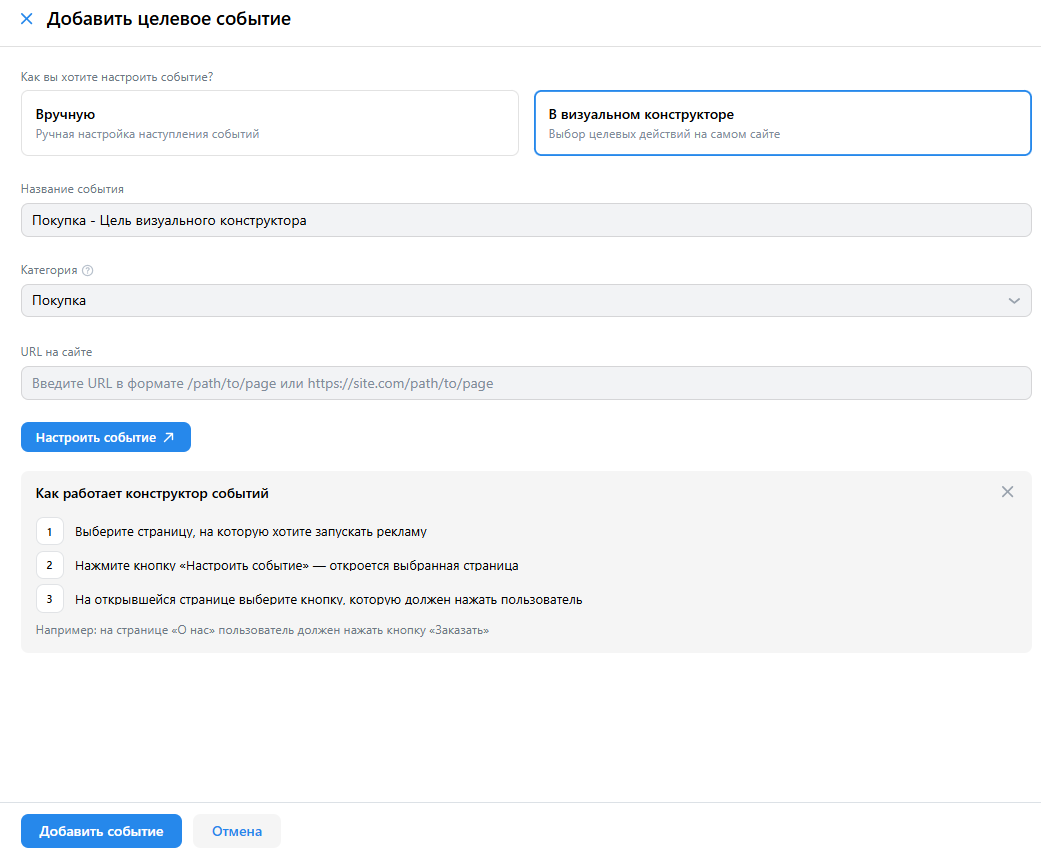Open help tooltip icon next to Категория

[x=88, y=270]
